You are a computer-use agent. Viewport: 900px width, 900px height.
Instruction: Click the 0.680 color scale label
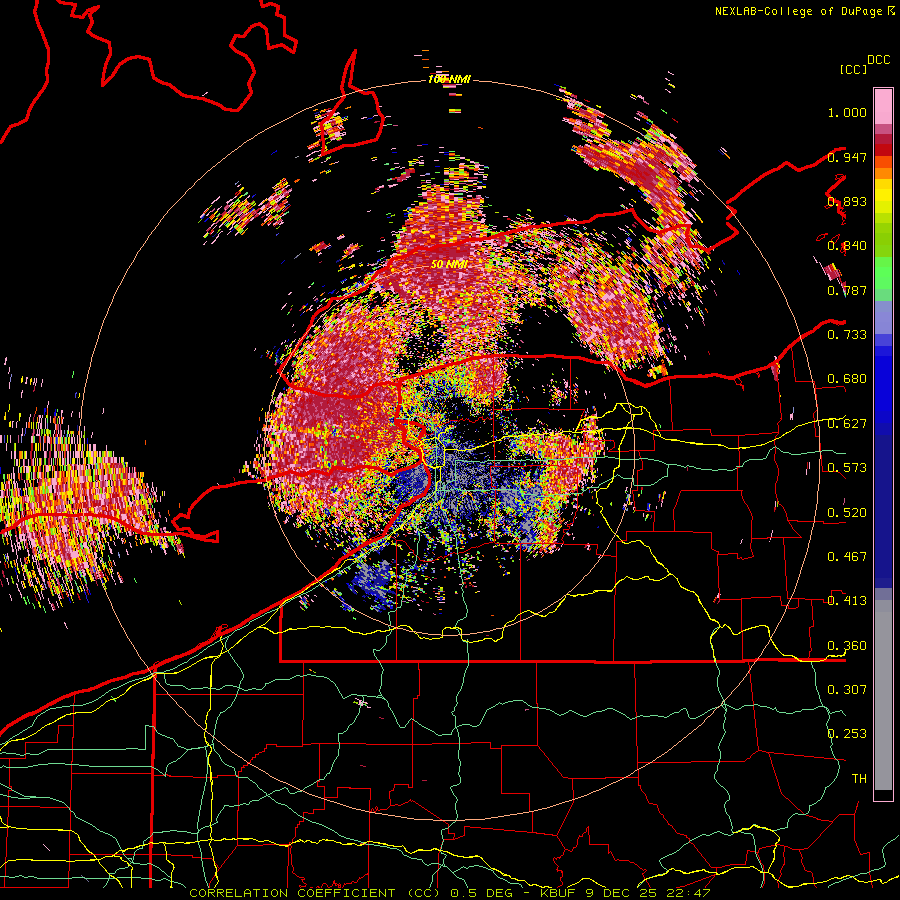coord(847,379)
